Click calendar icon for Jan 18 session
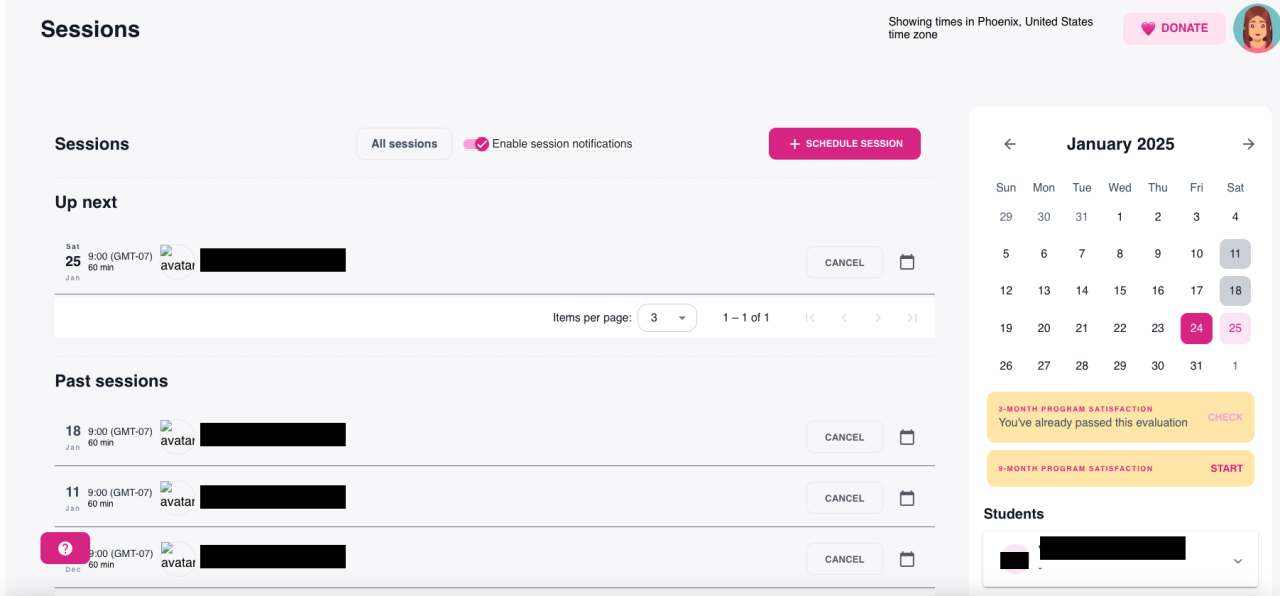This screenshot has width=1280, height=596. [907, 437]
